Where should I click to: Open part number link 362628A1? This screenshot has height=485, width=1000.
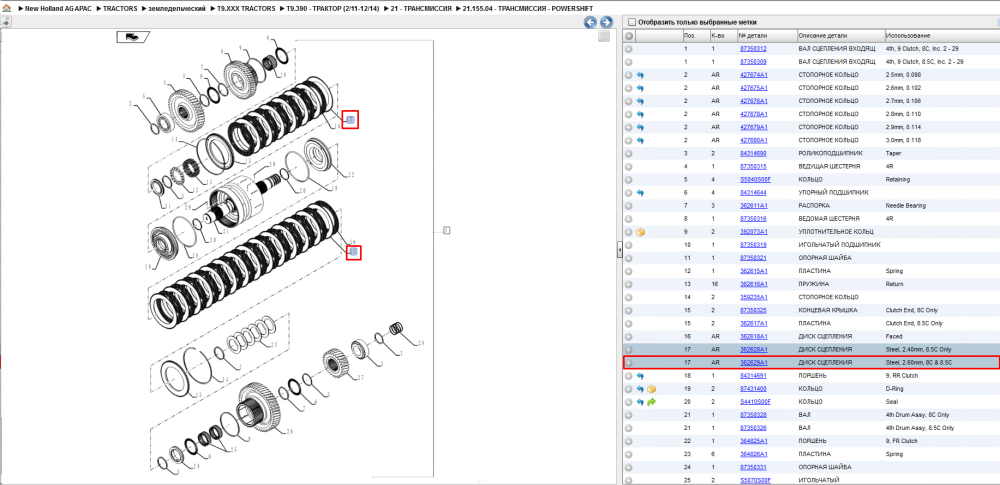(754, 350)
